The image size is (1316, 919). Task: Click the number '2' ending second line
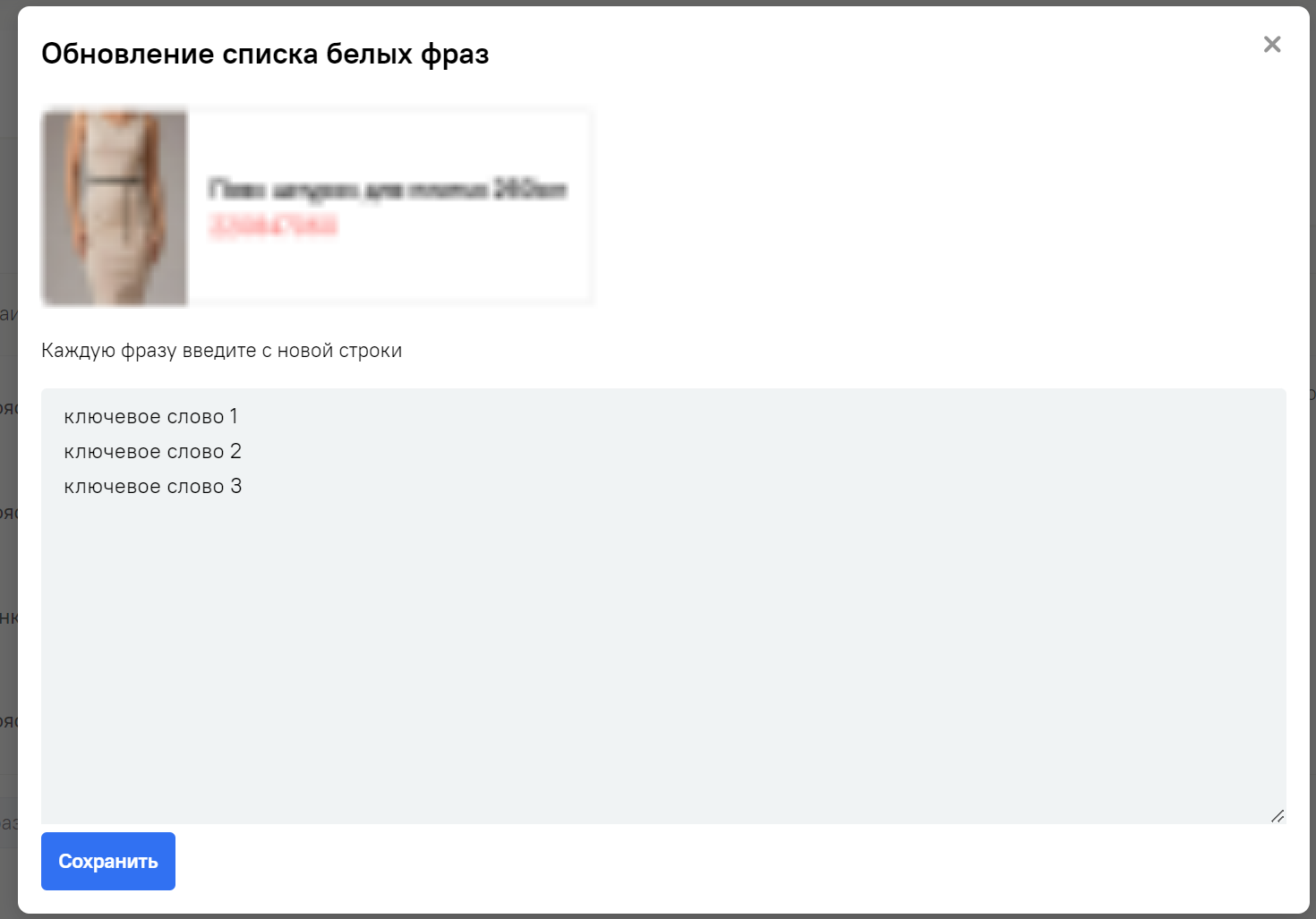point(235,452)
